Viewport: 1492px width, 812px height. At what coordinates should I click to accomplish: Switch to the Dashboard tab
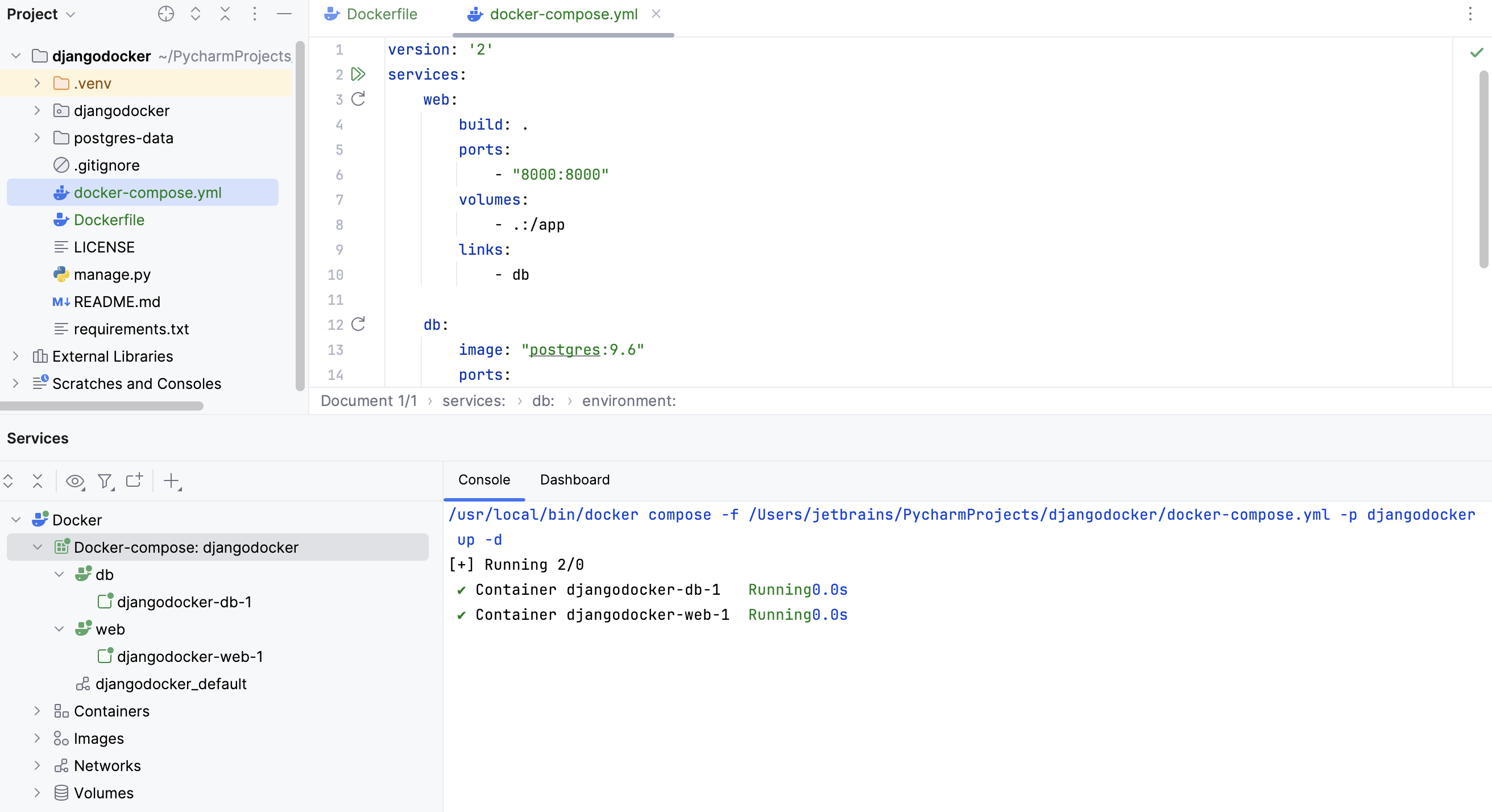[574, 479]
